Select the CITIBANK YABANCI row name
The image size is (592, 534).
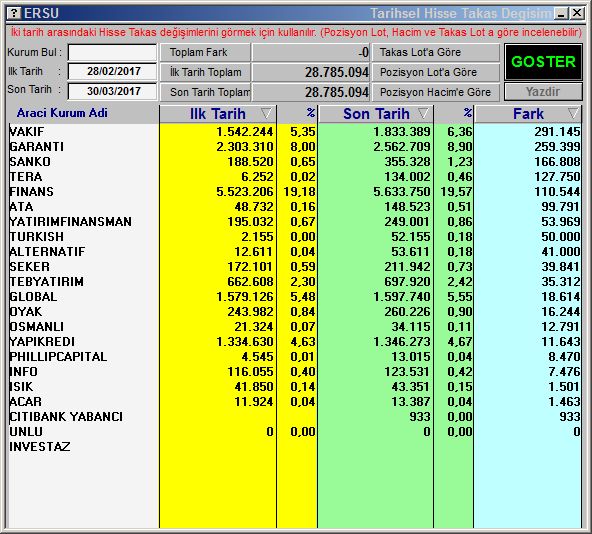(66, 417)
